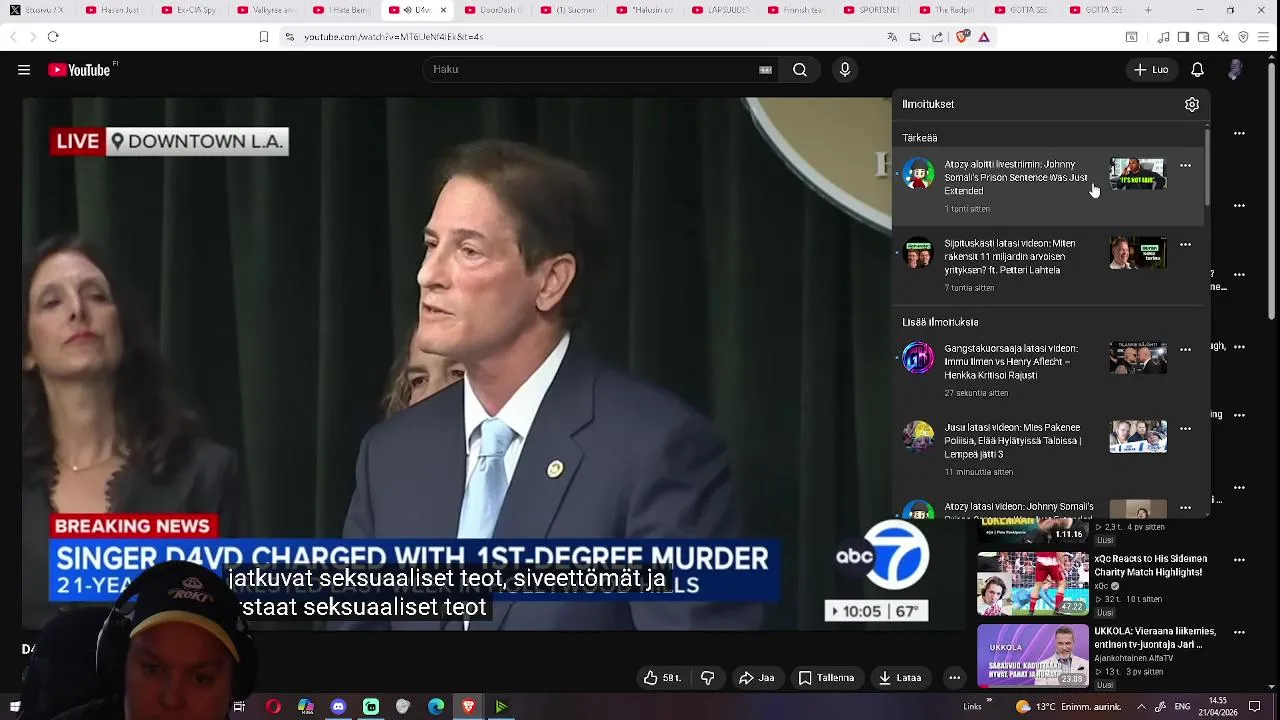1280x720 pixels.
Task: Start voice search with the microphone icon
Action: 845,70
